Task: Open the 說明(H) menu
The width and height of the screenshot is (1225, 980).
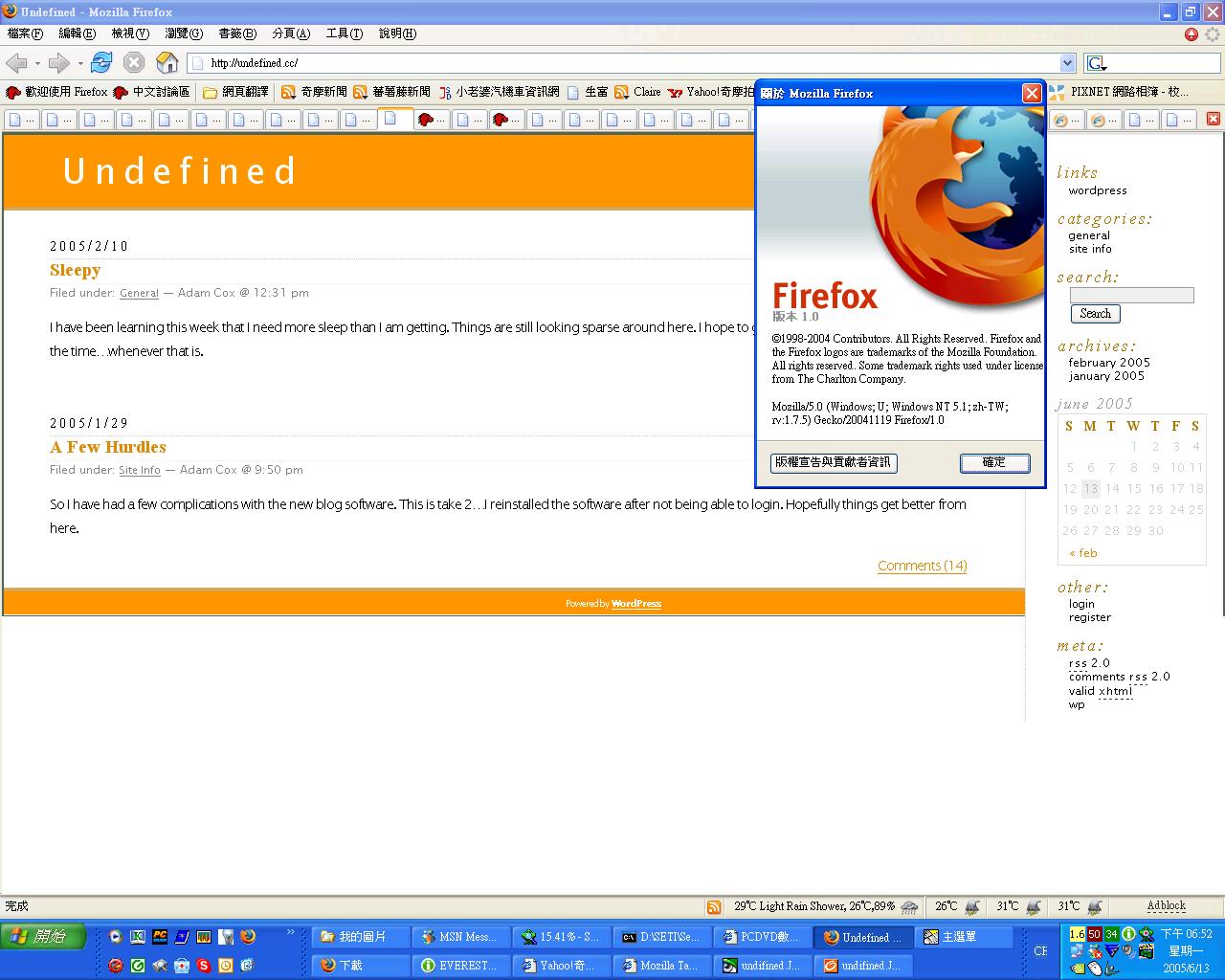Action: [397, 33]
